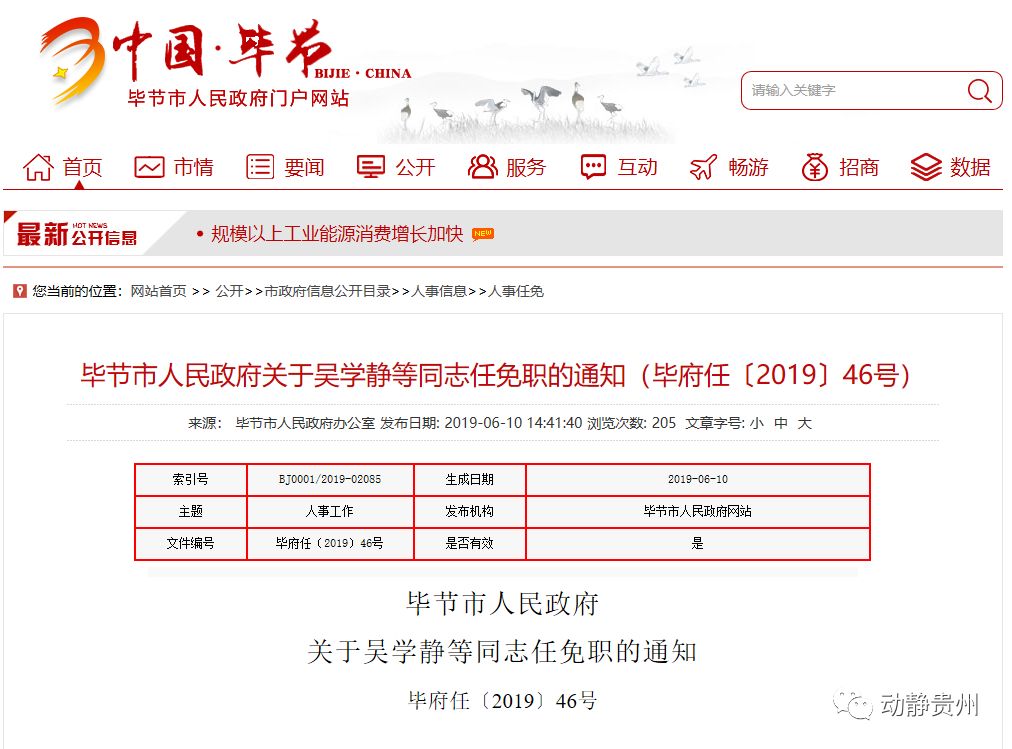This screenshot has height=749, width=1012.
Task: Open the 规模以上工业能源消费增长加快 news link
Action: pyautogui.click(x=337, y=234)
